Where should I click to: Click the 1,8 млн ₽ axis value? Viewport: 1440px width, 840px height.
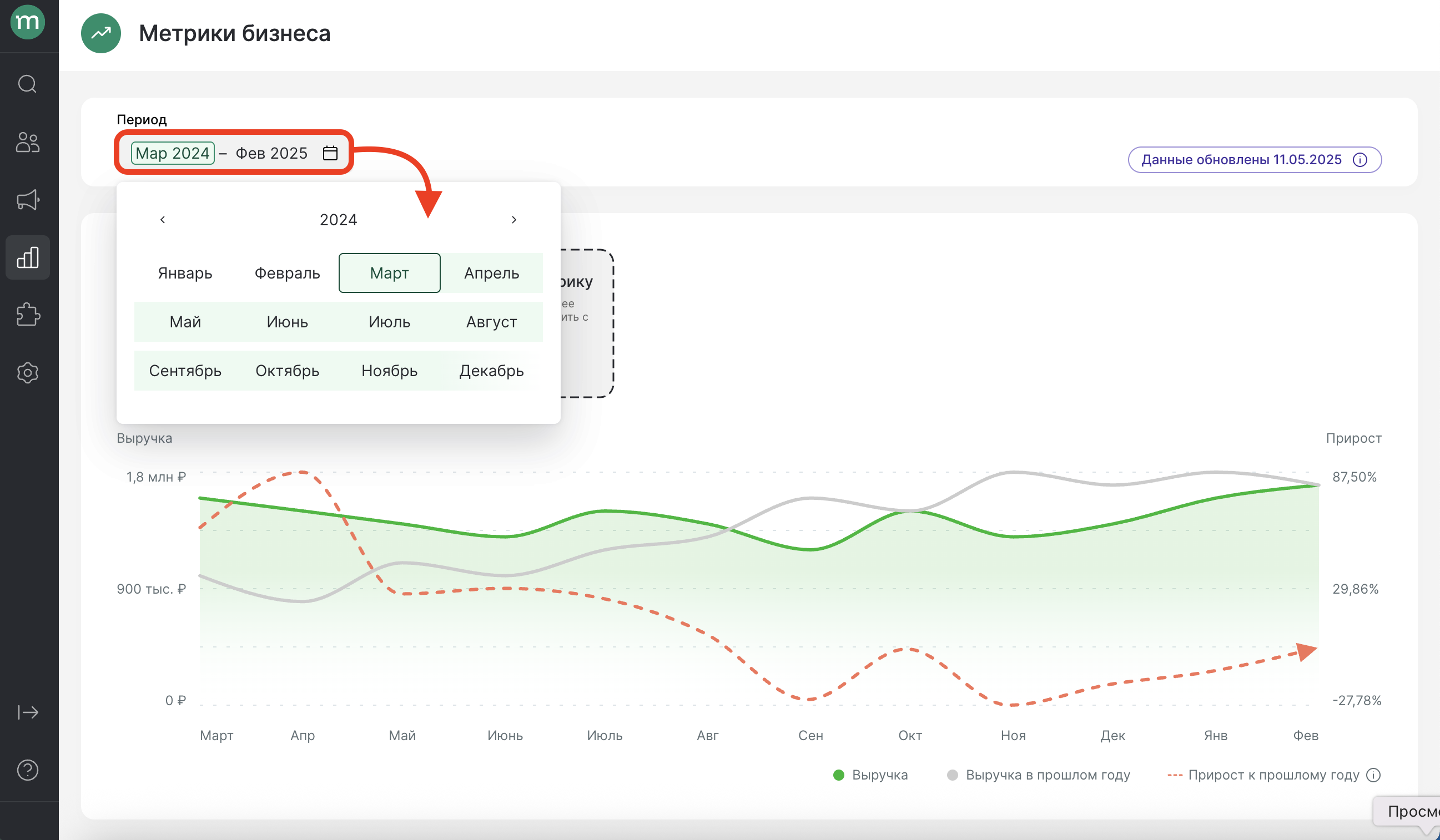(x=156, y=477)
